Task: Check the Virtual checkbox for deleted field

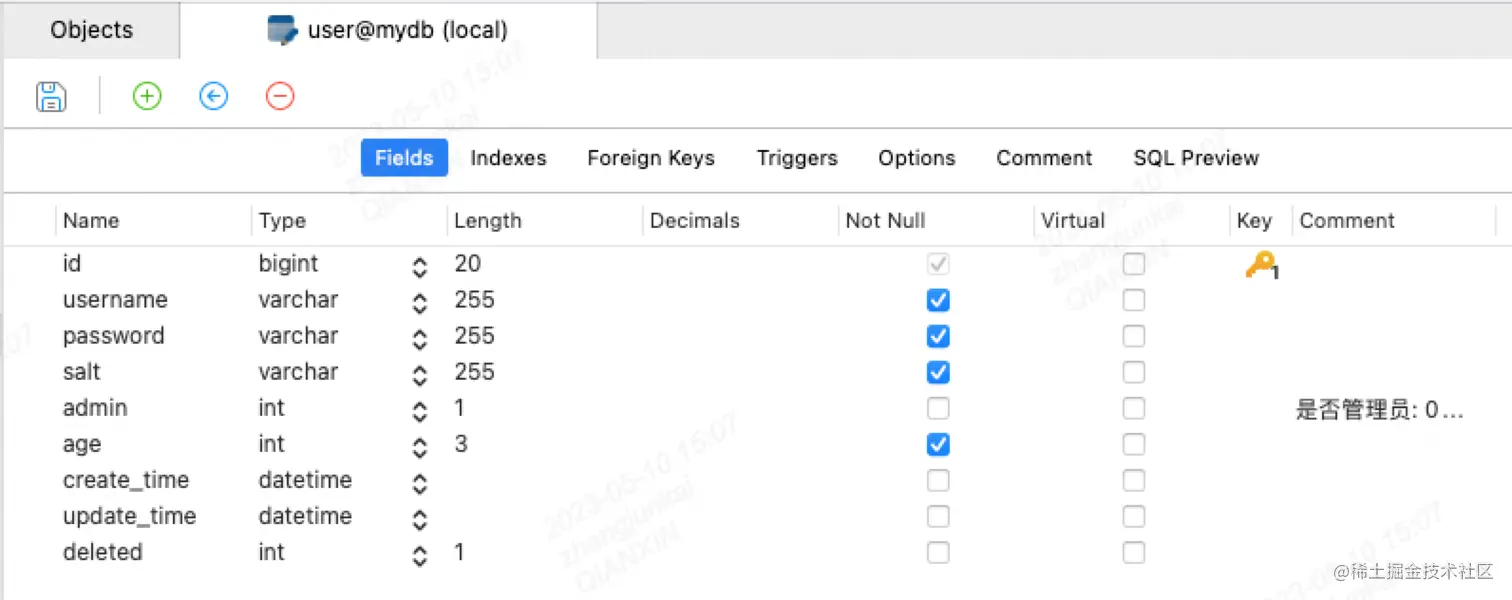Action: tap(1133, 552)
